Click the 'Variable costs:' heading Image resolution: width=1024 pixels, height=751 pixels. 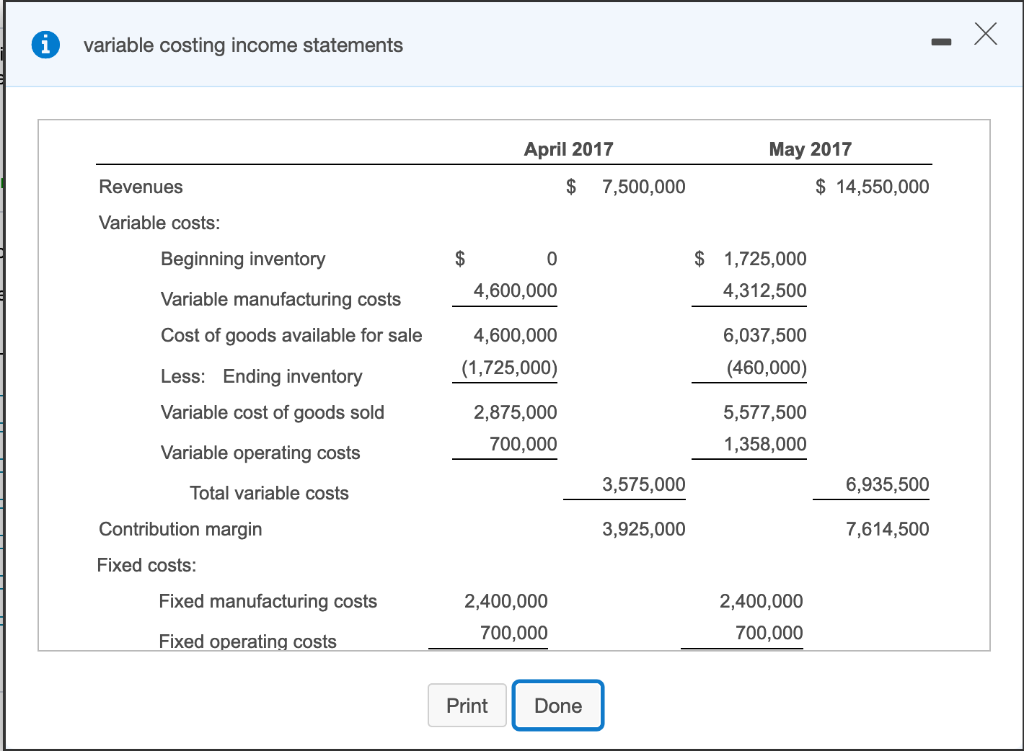[x=159, y=223]
